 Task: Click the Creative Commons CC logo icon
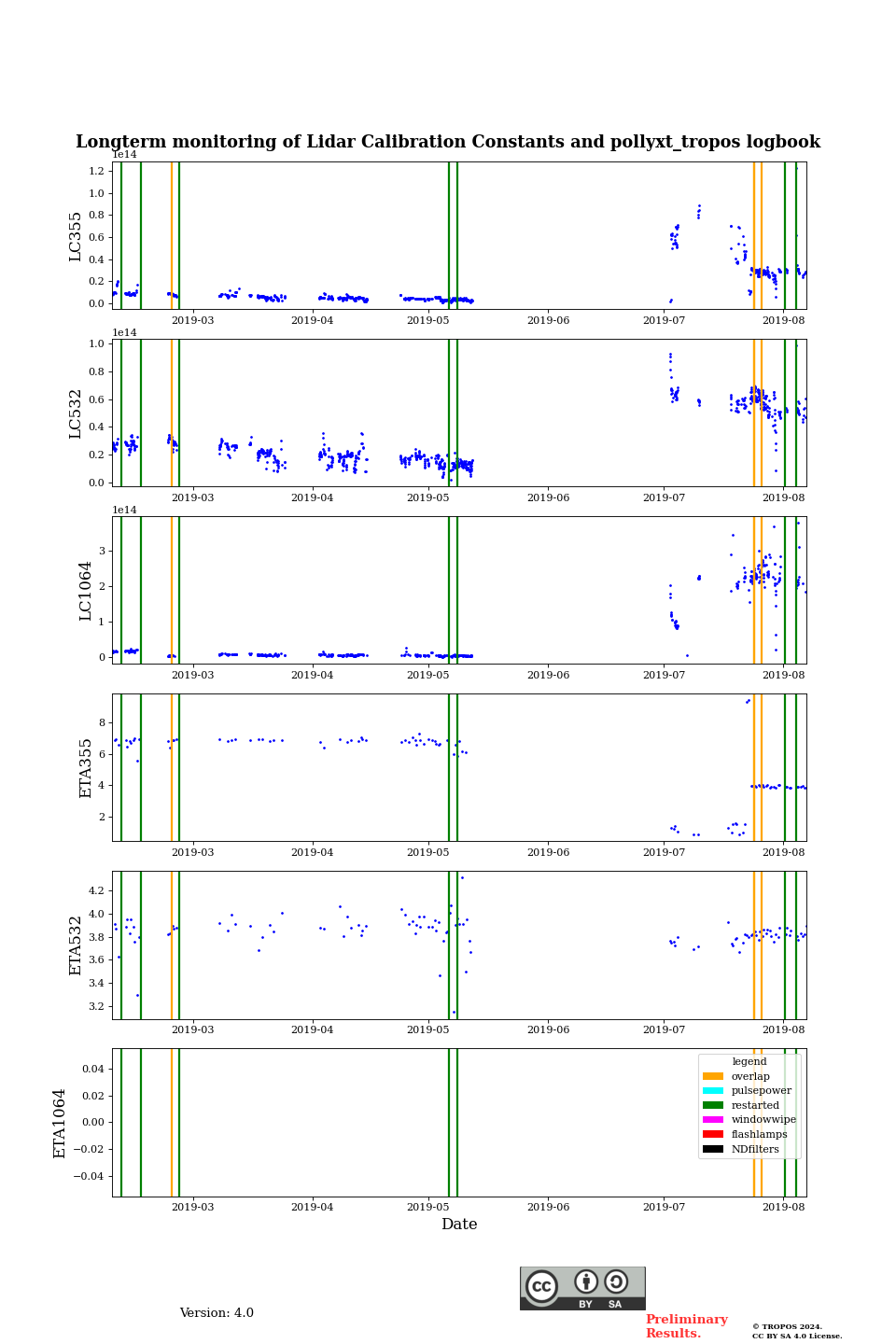[541, 1287]
